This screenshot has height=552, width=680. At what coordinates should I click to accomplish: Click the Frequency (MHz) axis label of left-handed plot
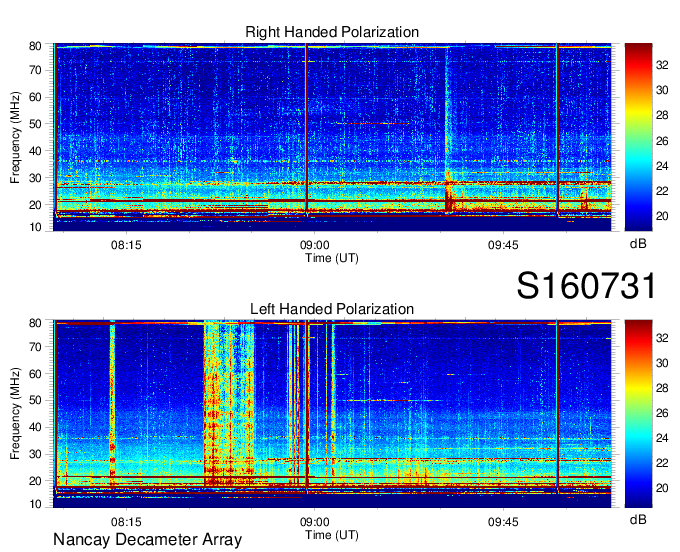click(15, 414)
